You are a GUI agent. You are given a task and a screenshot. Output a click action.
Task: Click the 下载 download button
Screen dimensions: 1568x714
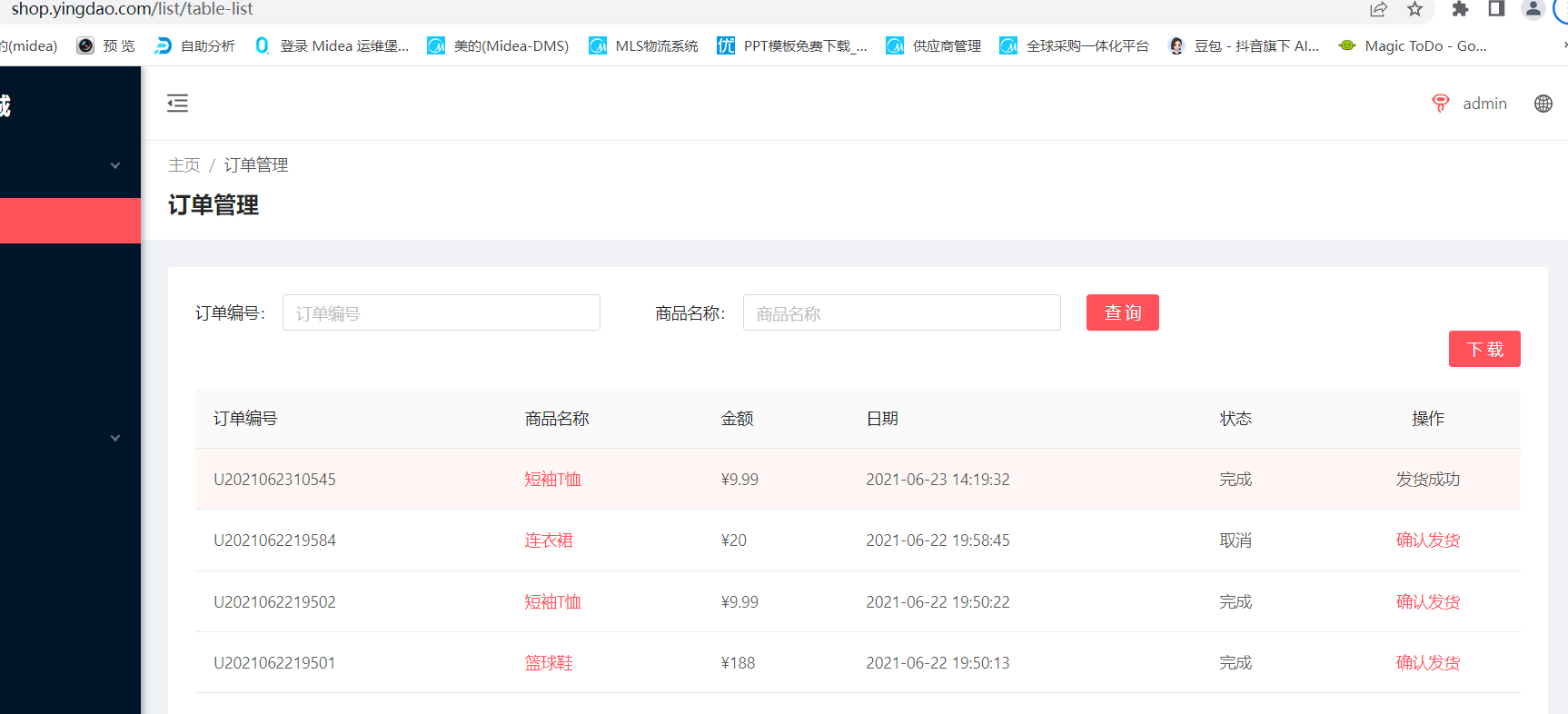tap(1484, 349)
